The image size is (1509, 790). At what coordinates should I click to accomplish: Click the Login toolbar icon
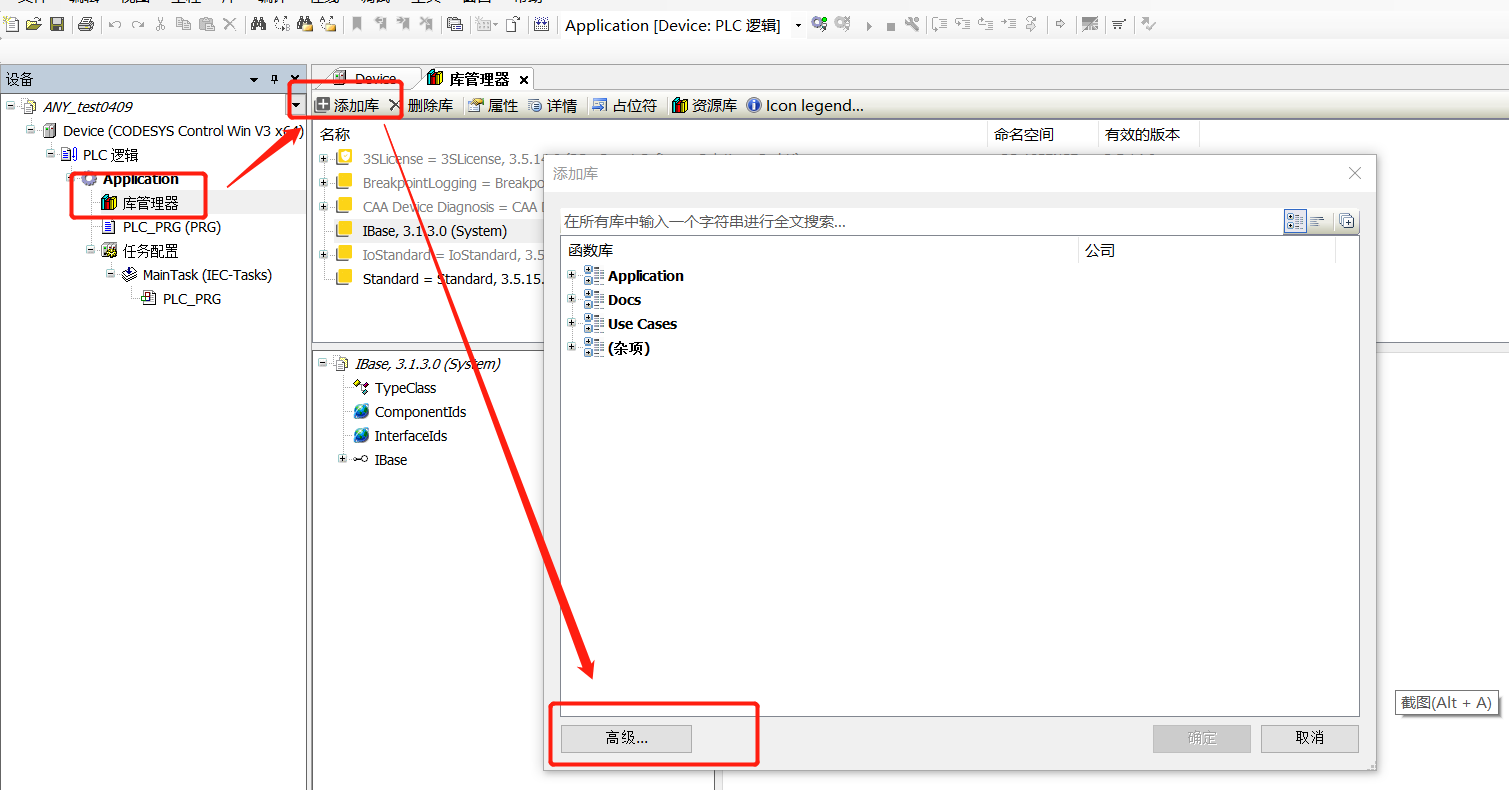point(819,25)
